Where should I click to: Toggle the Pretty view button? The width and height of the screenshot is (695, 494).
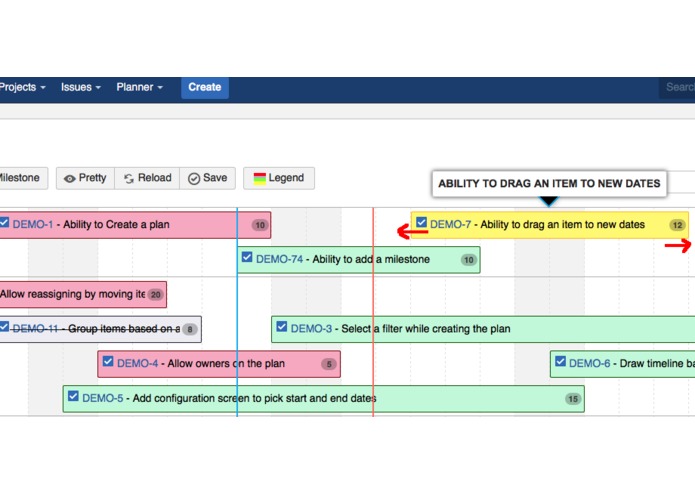[85, 178]
